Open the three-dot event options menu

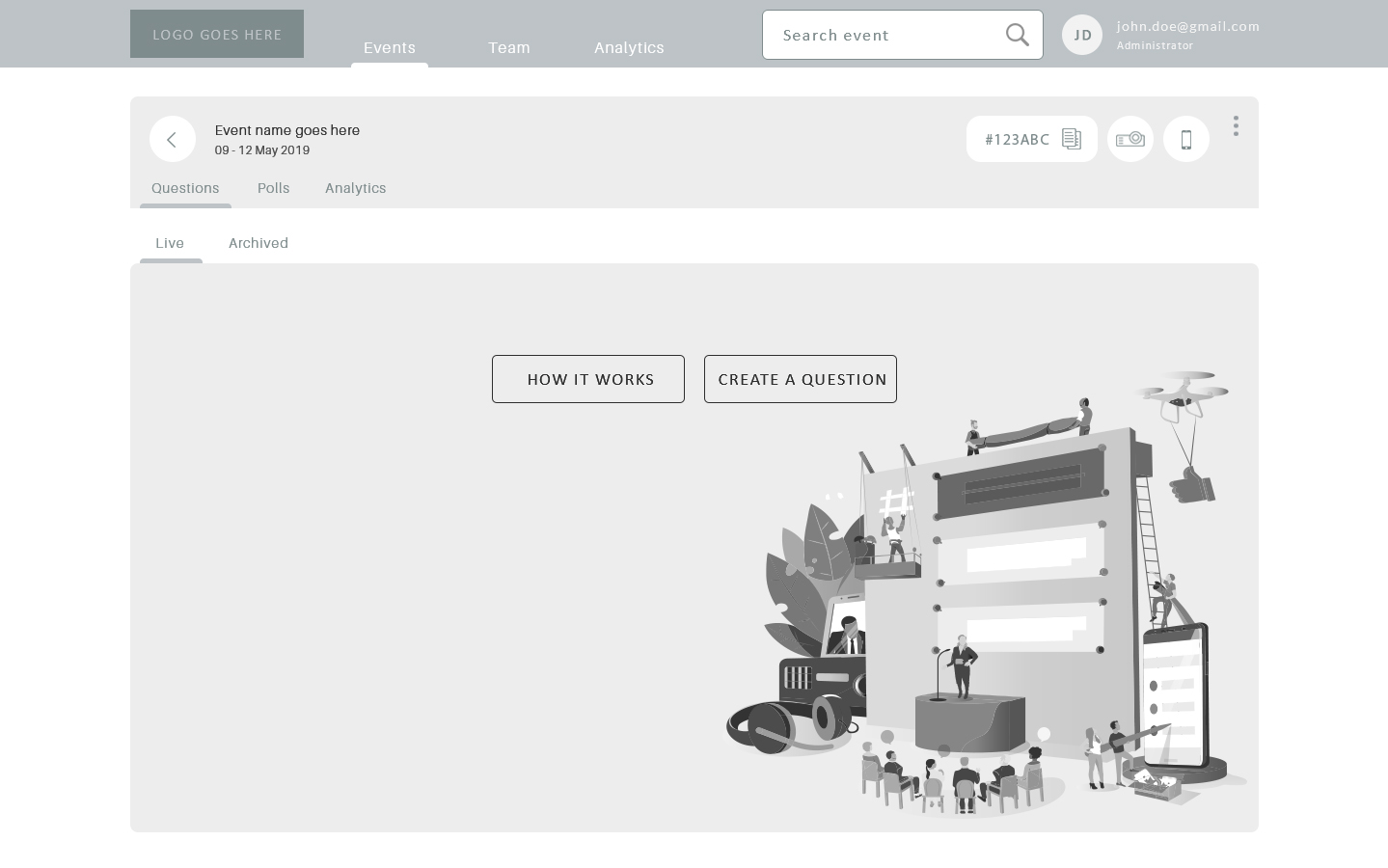(x=1235, y=126)
